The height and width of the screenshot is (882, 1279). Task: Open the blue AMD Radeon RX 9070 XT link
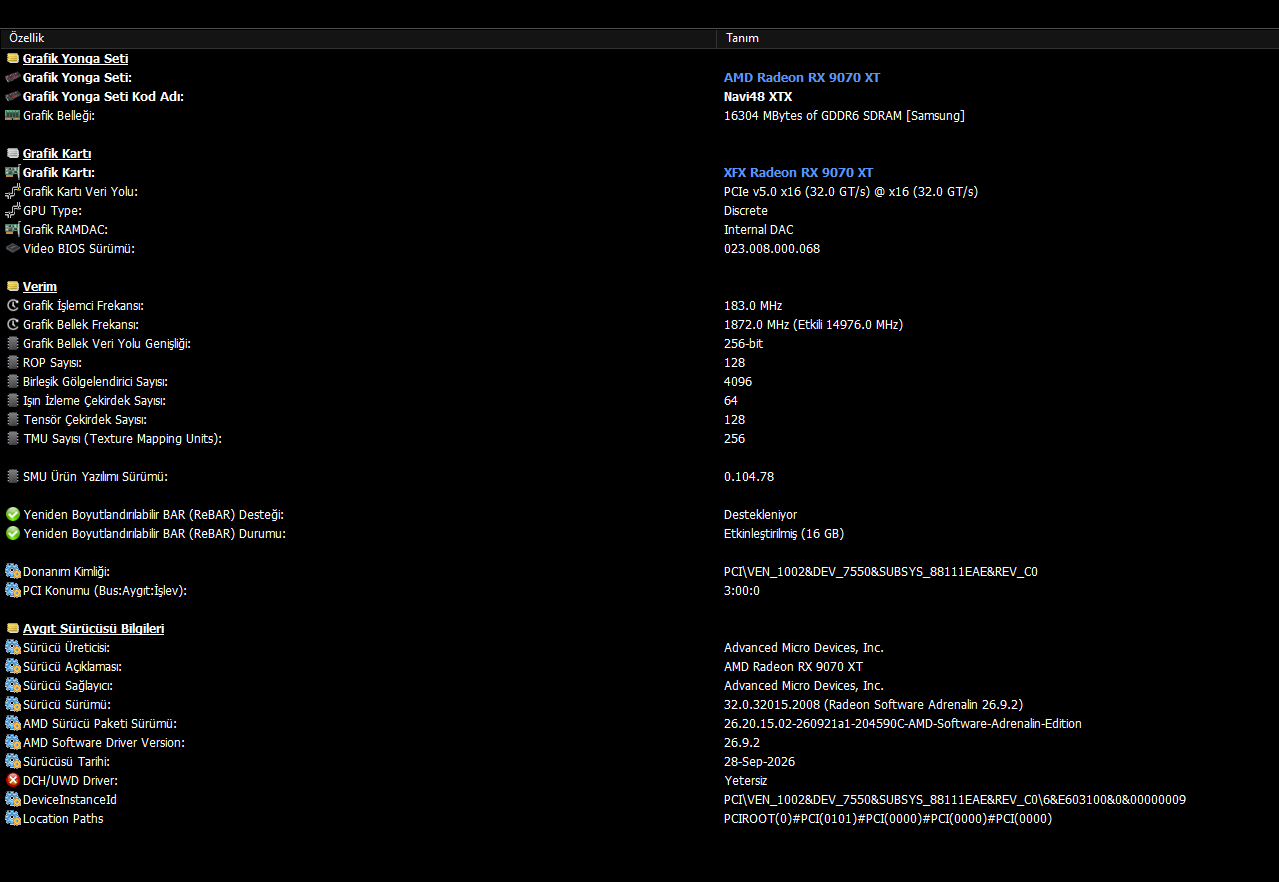point(802,78)
